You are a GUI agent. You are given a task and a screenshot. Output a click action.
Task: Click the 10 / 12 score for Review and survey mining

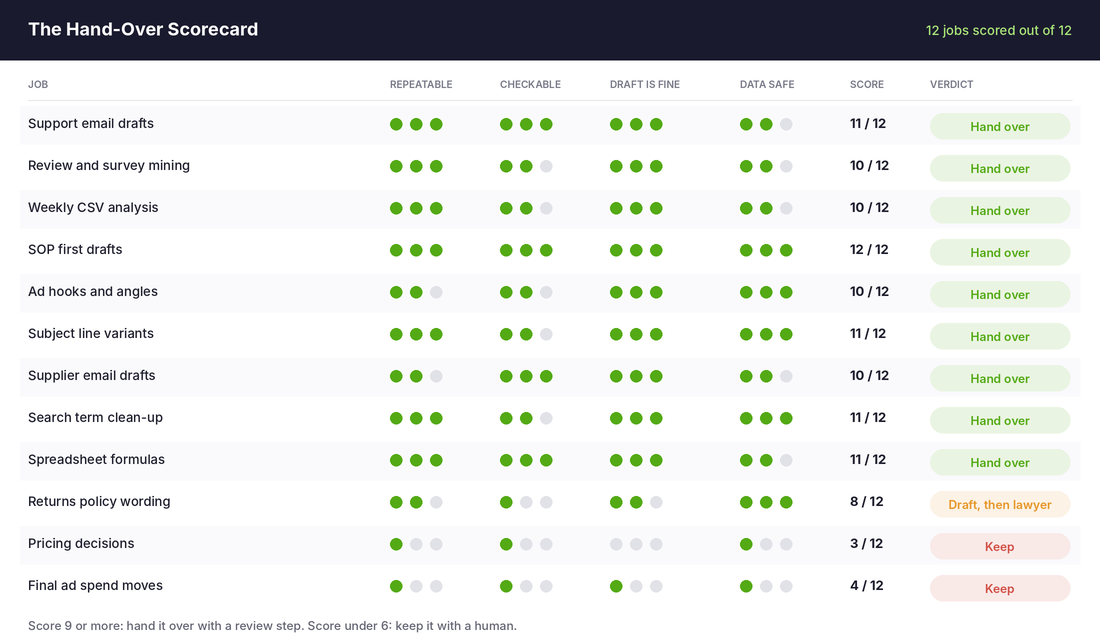pyautogui.click(x=869, y=166)
